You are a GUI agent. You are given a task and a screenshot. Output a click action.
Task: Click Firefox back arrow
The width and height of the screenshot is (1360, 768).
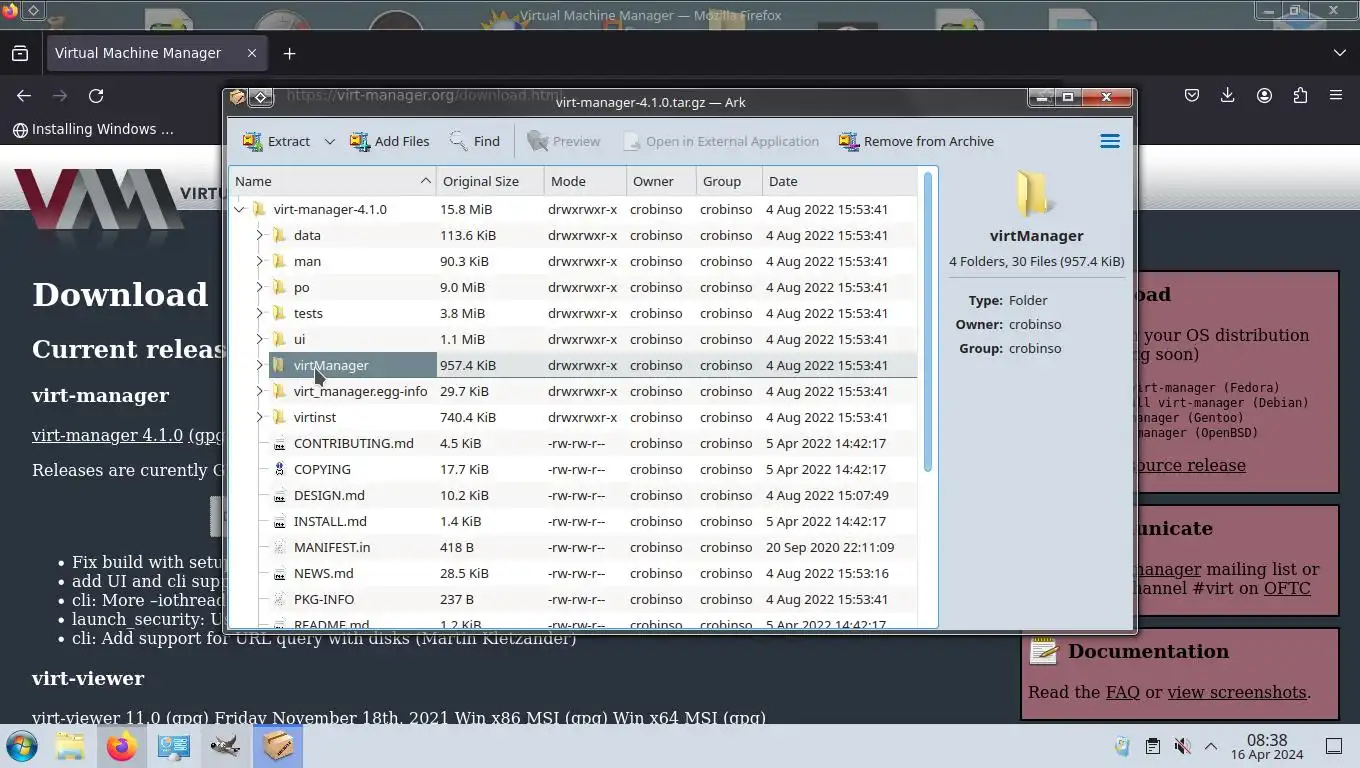tap(24, 95)
